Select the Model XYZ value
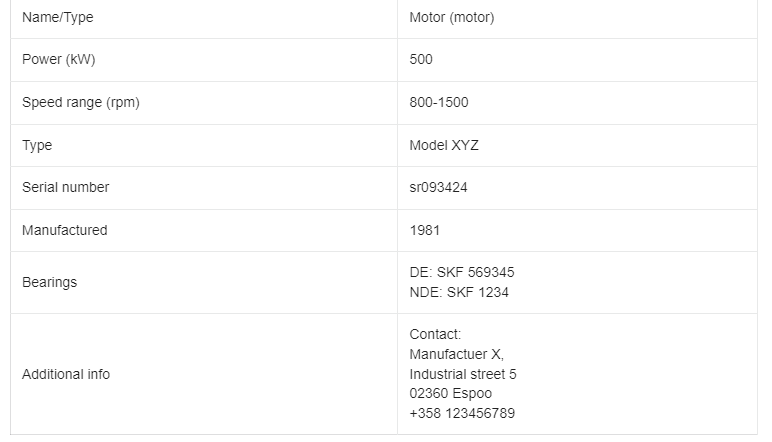Viewport: 772px width, 442px height. (x=444, y=145)
